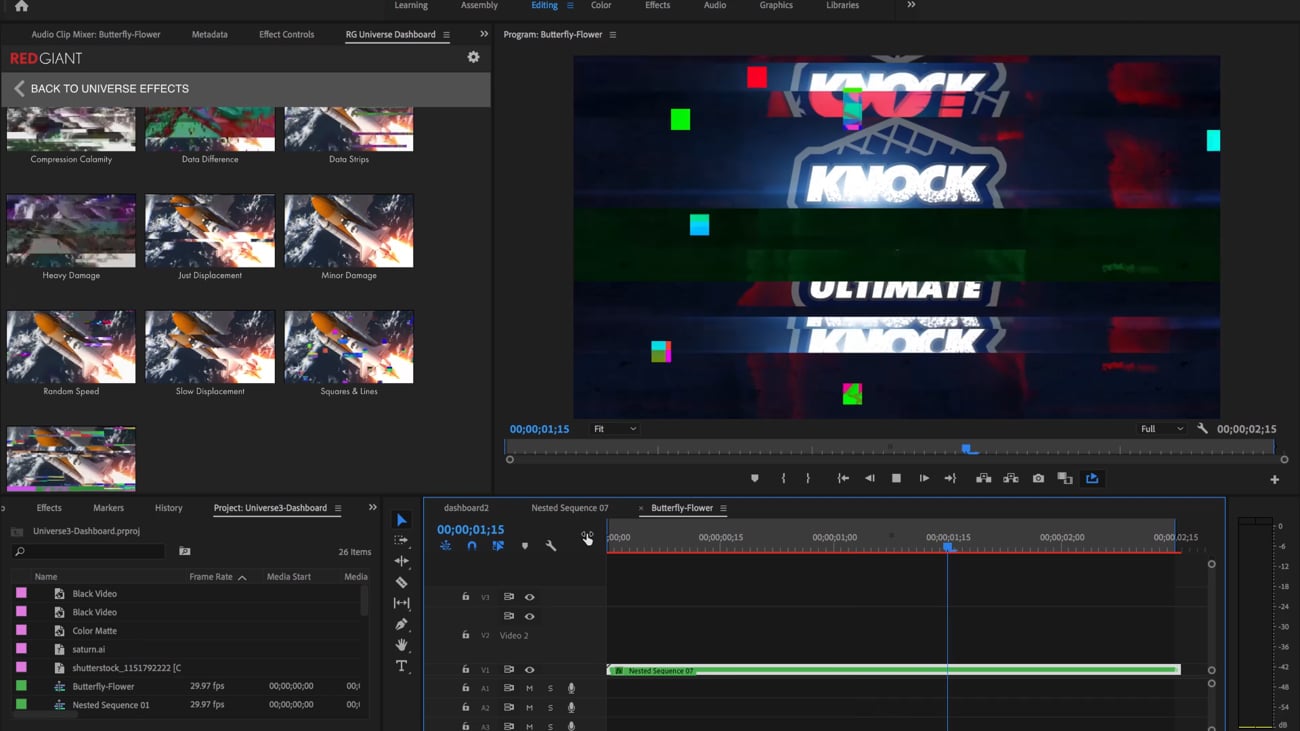1300x731 pixels.
Task: Open the Effect Controls tab
Action: [286, 34]
